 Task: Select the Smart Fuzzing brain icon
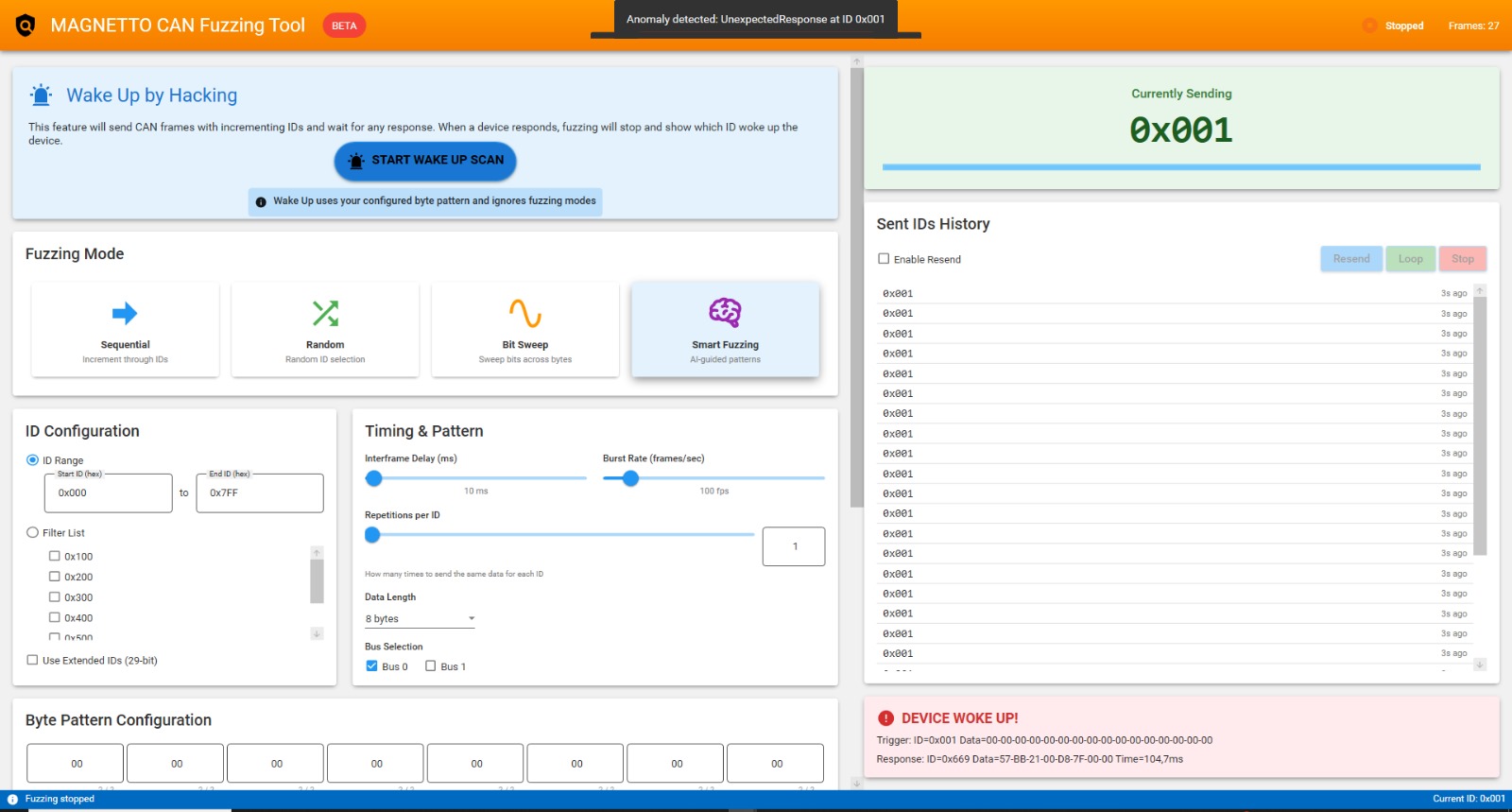(725, 312)
